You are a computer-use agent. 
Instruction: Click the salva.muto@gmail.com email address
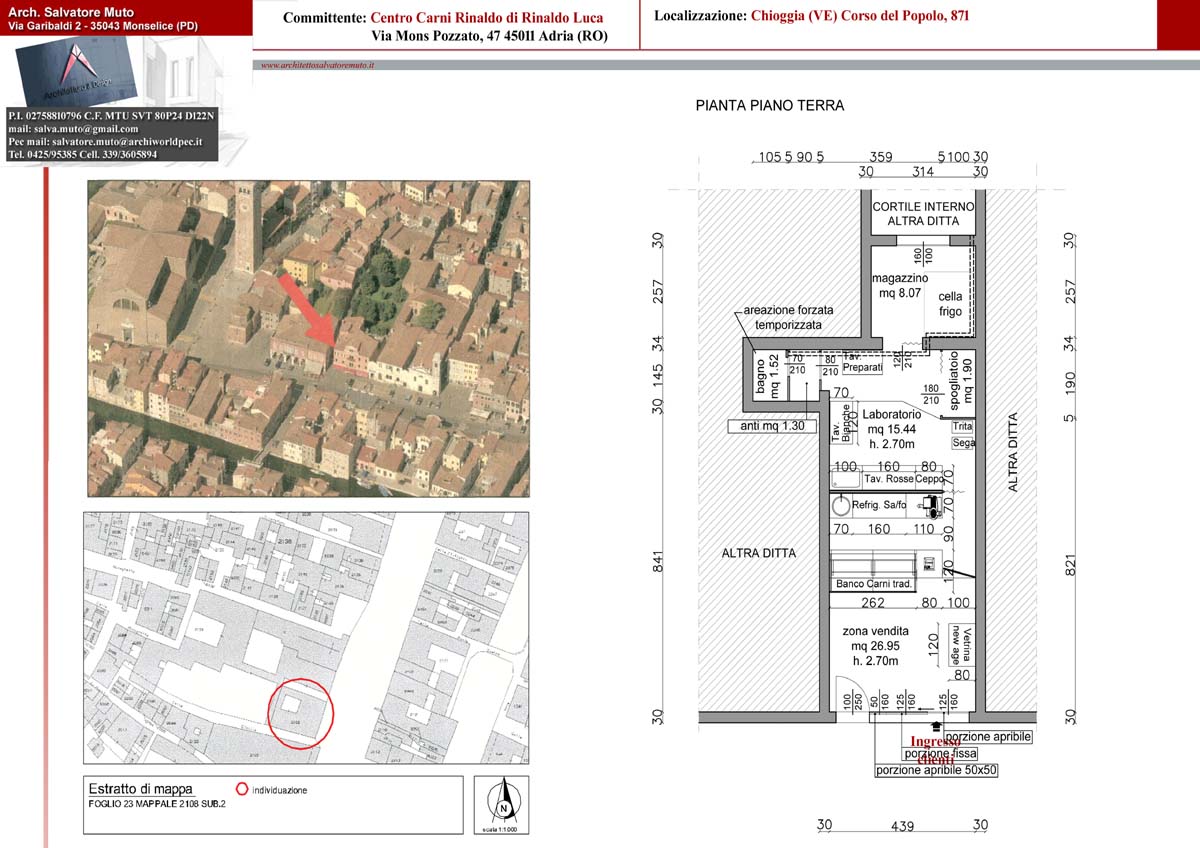pyautogui.click(x=73, y=129)
